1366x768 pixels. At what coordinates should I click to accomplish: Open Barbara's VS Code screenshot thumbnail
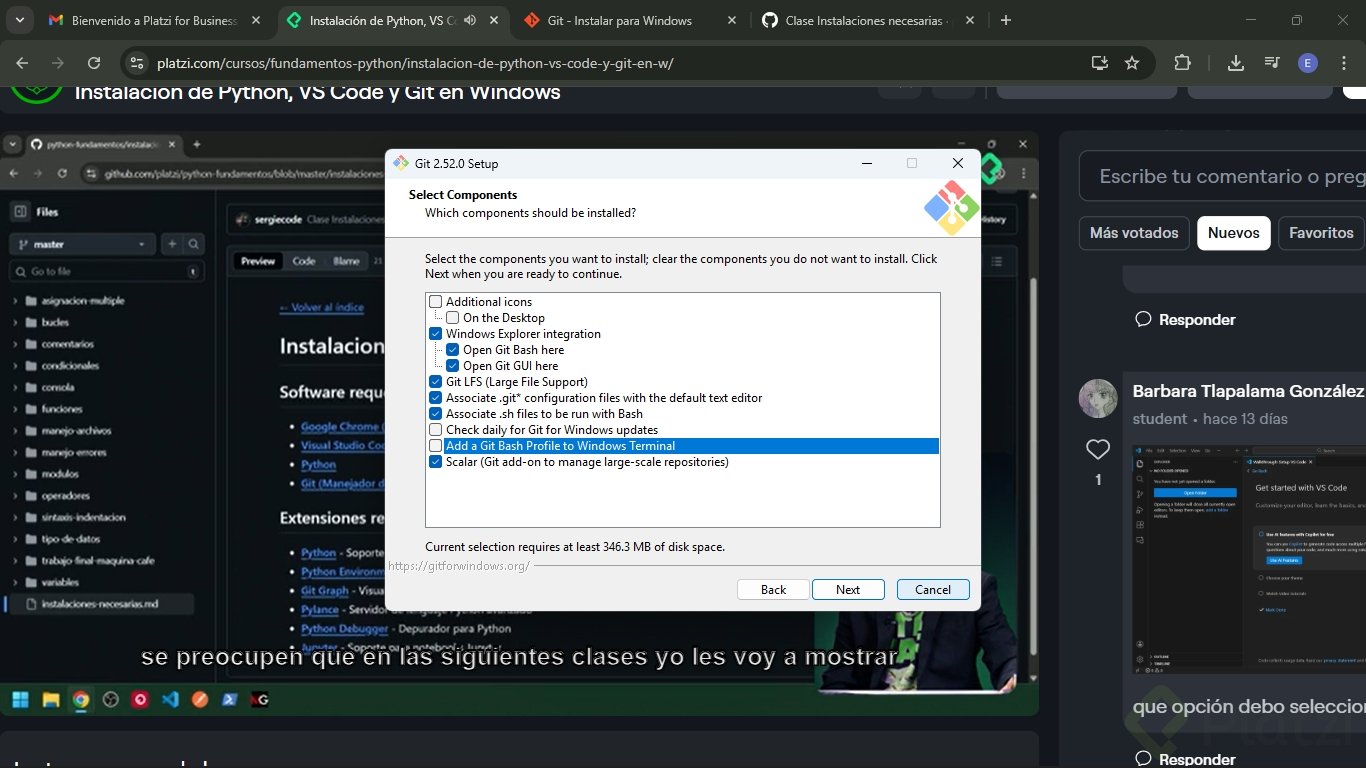click(x=1249, y=559)
